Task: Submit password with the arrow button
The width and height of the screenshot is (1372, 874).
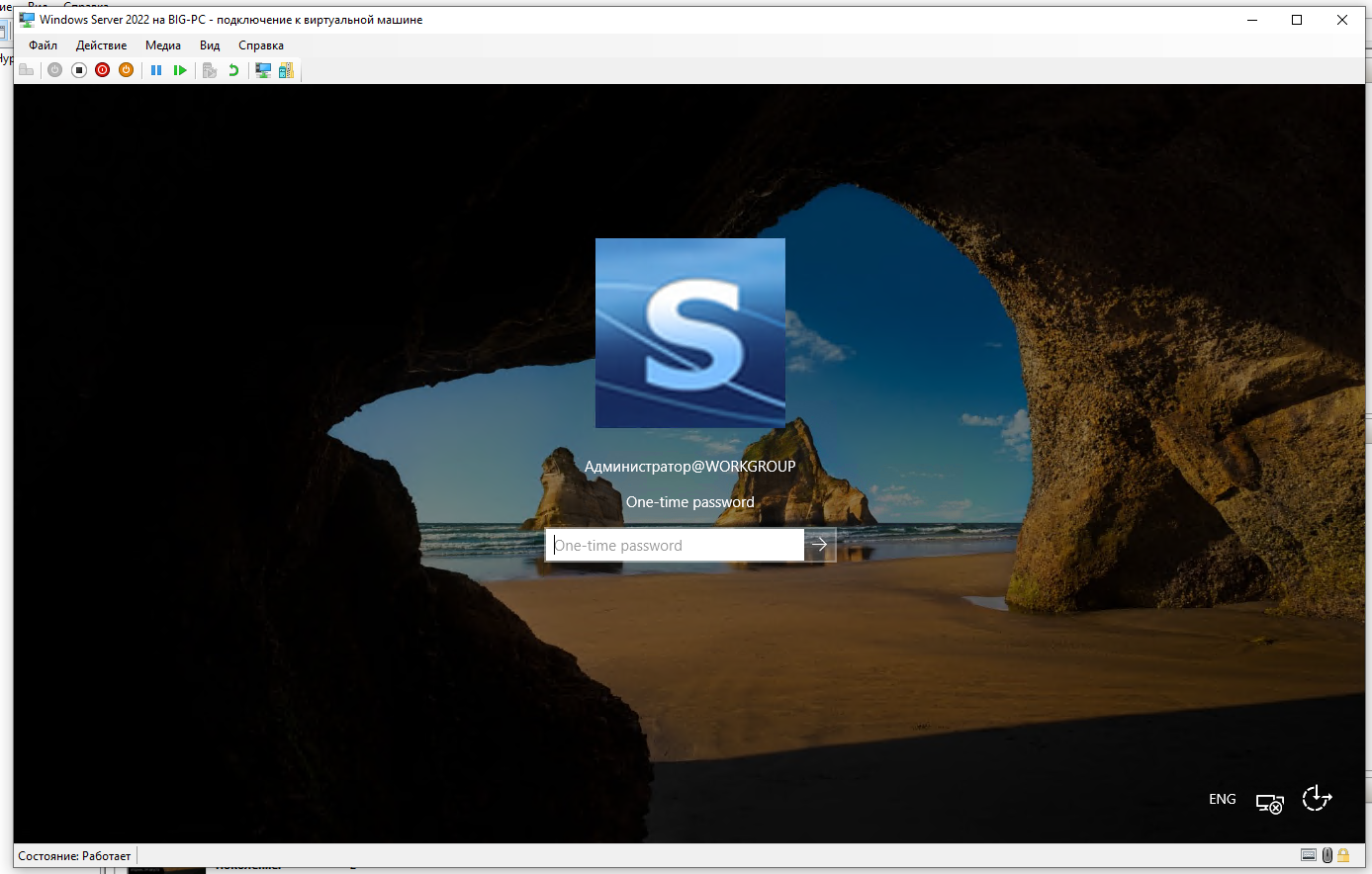Action: click(x=820, y=545)
